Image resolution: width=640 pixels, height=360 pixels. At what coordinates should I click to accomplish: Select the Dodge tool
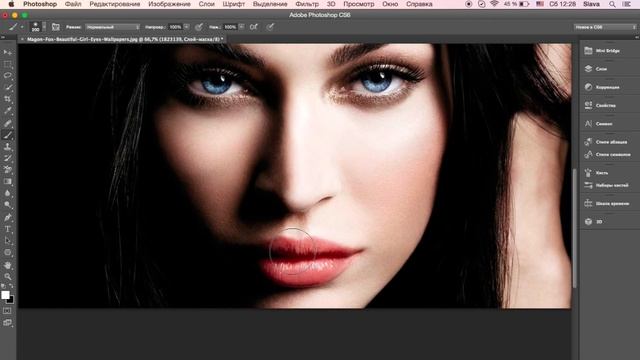pos(7,205)
